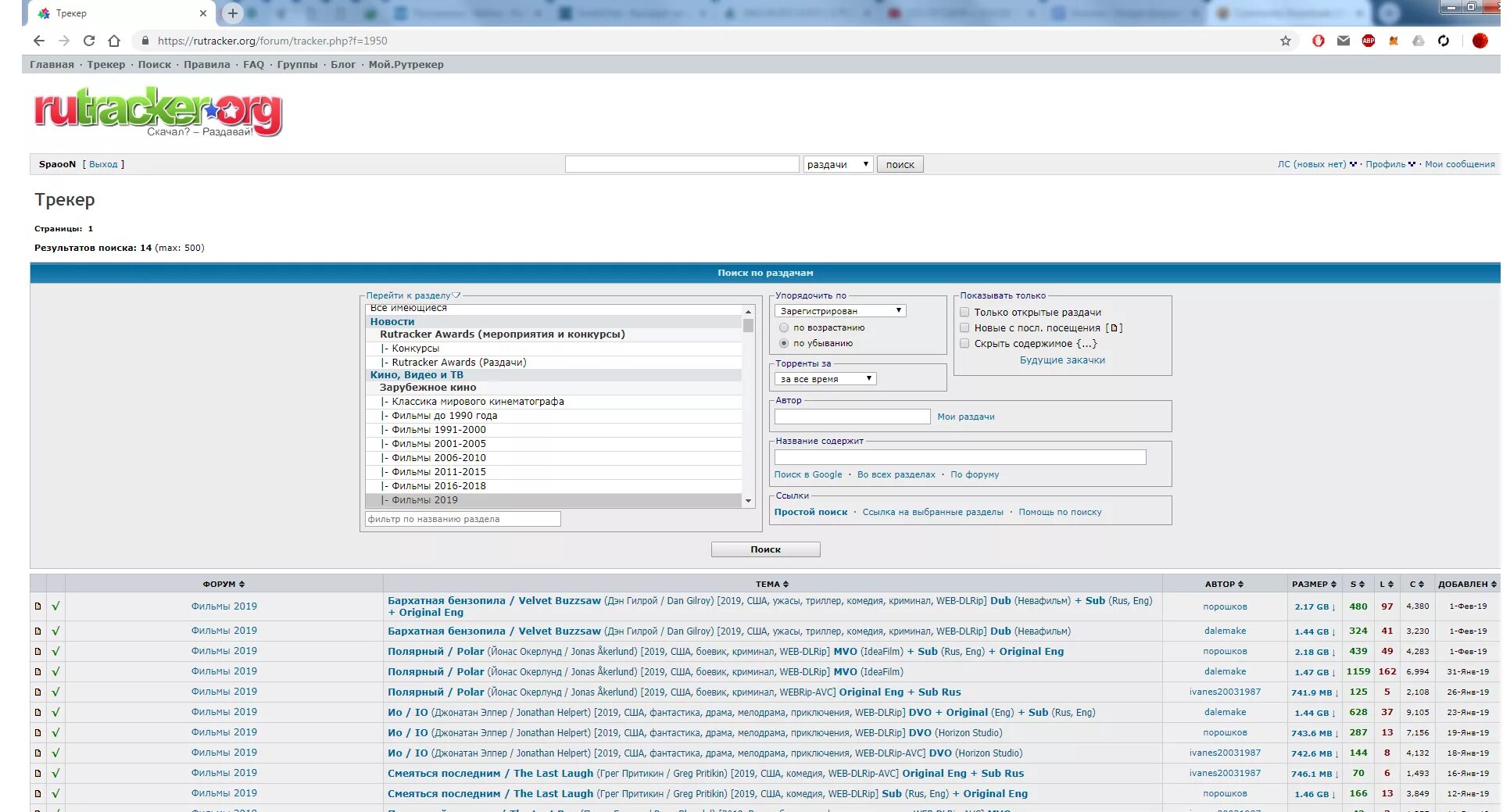
Task: Open the 'раздачи' search type dropdown
Action: pos(838,164)
